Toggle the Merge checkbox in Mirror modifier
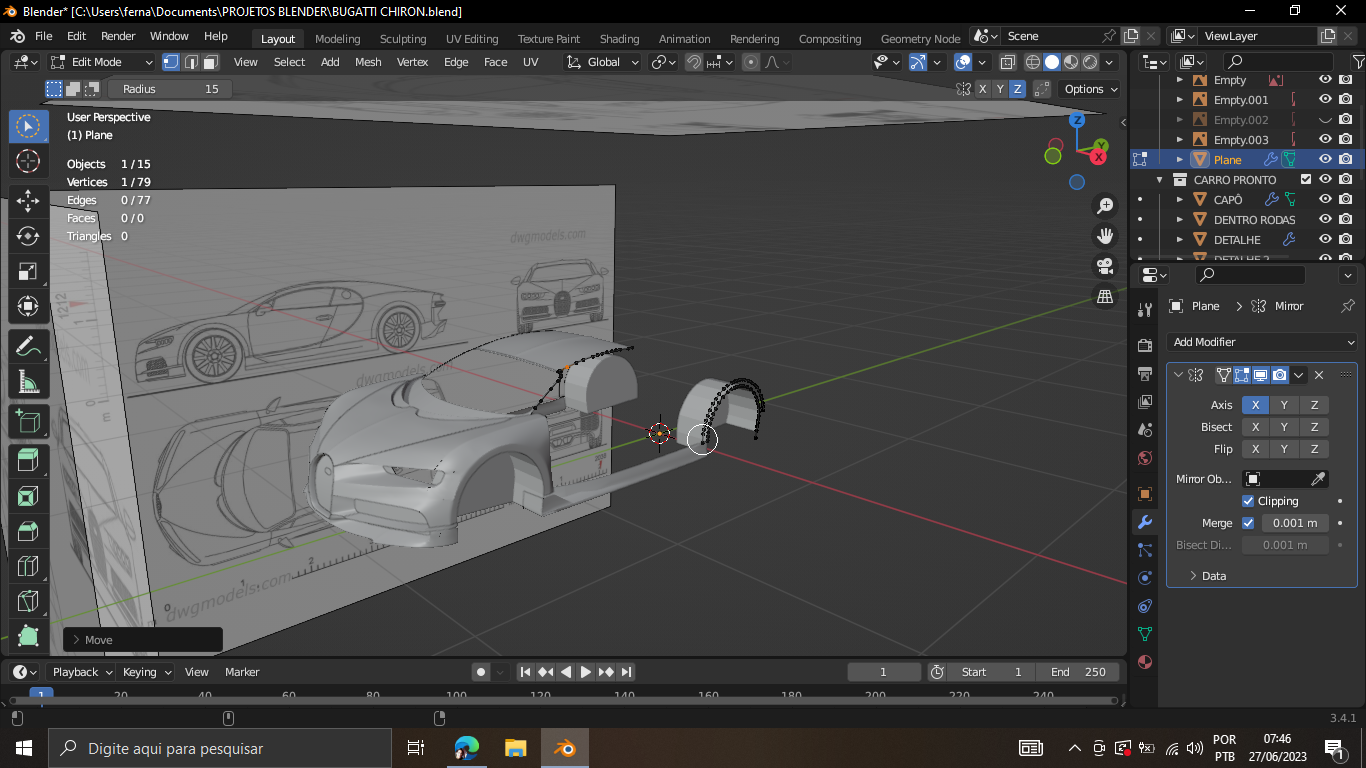Screen dimensions: 1366x768 click(1248, 523)
